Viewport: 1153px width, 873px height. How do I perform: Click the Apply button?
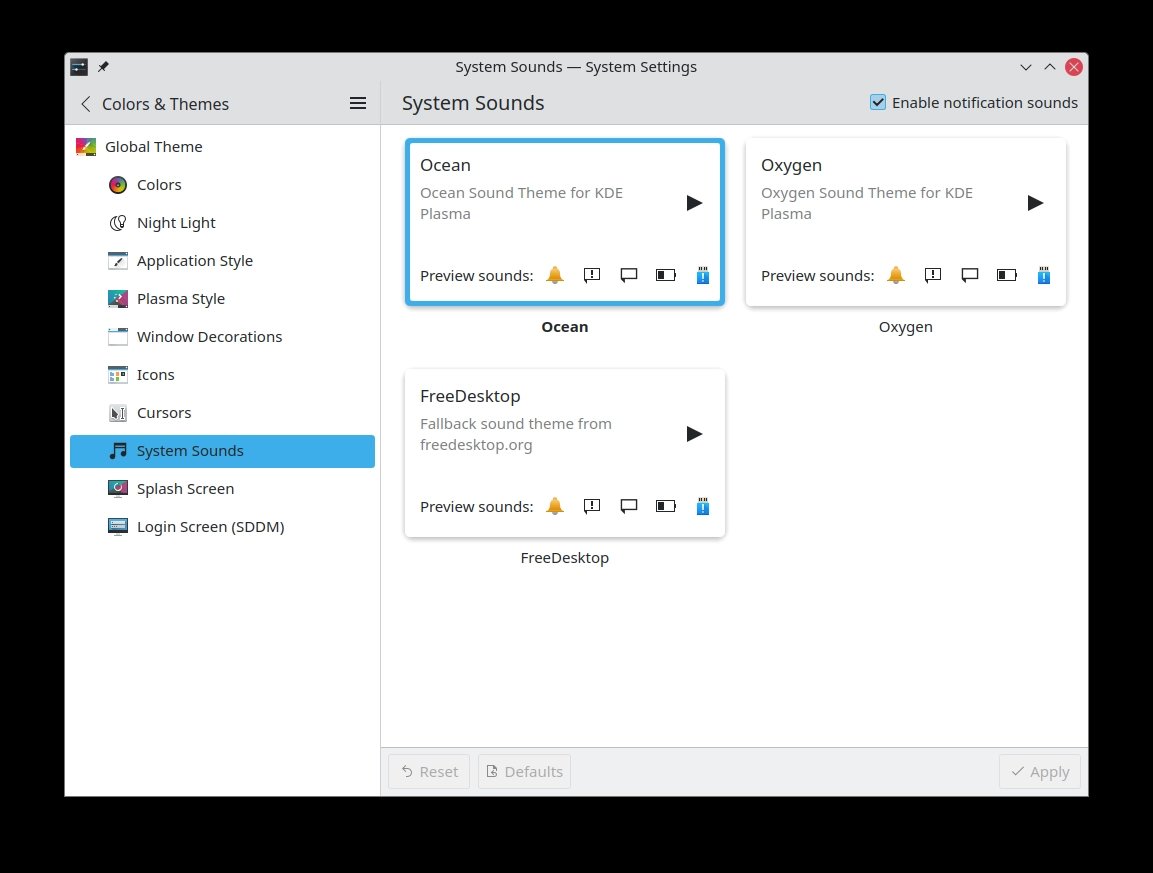1039,771
